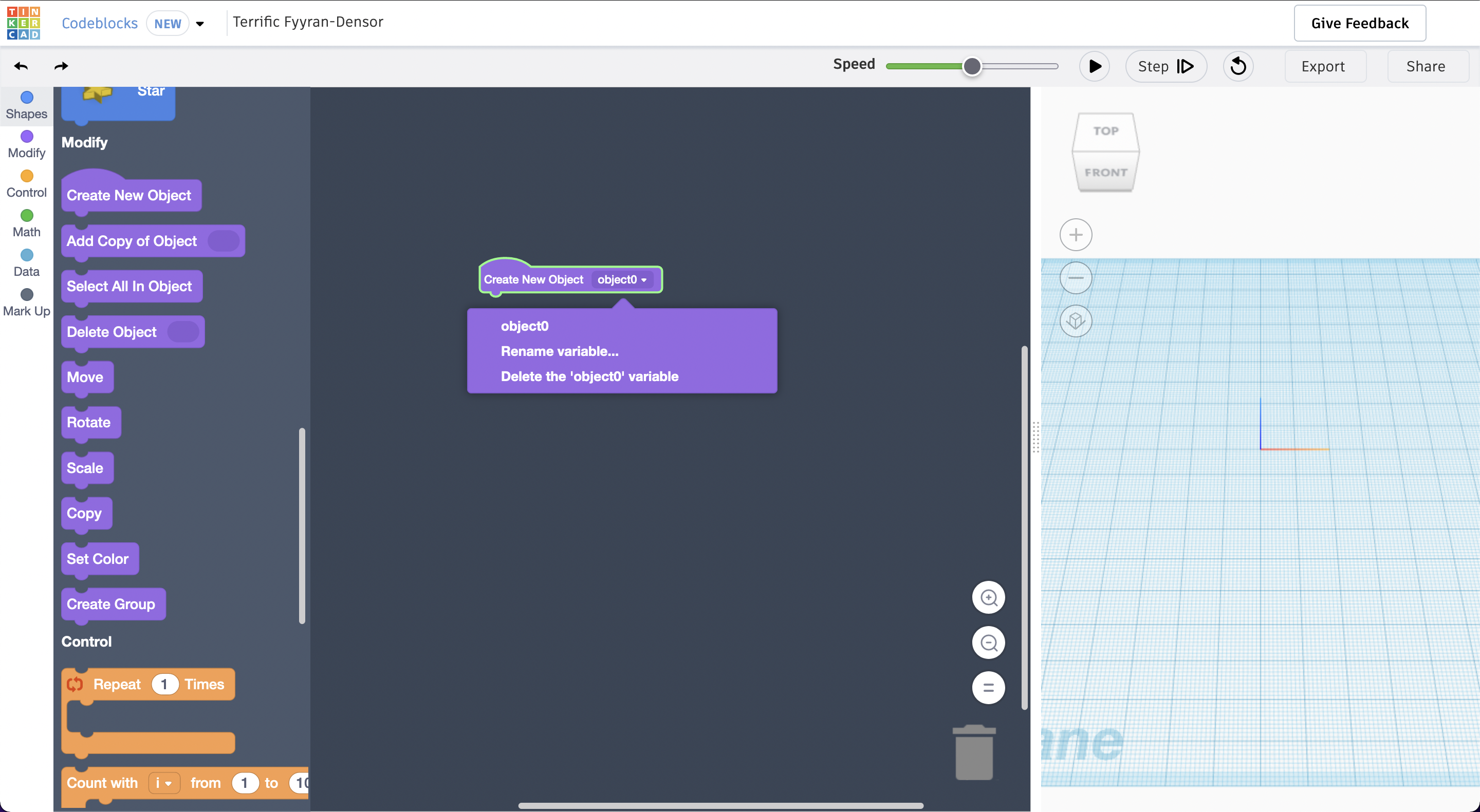Select 'Delete the object0 variable' option
The image size is (1480, 812).
590,376
